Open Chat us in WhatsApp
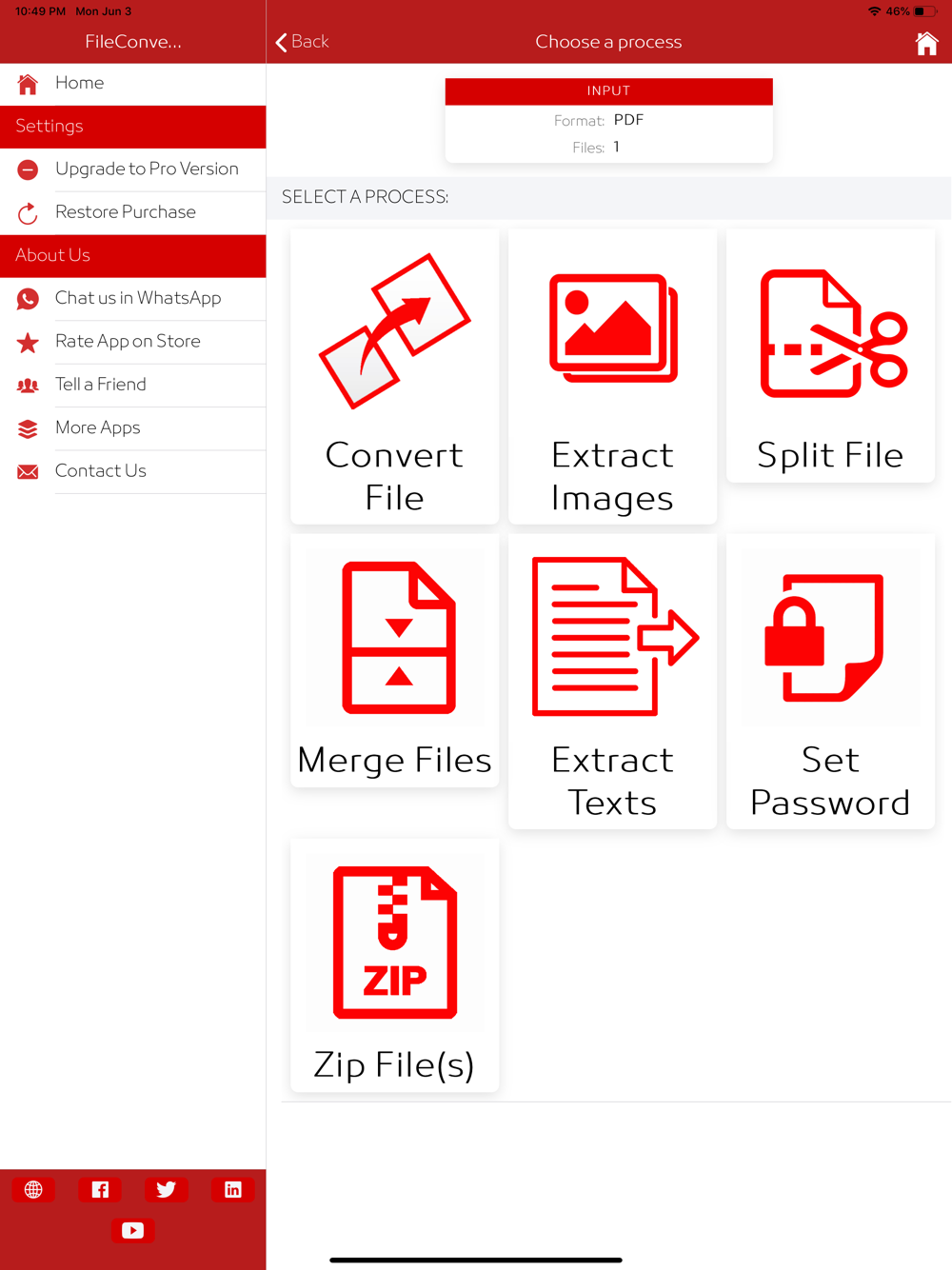Image resolution: width=952 pixels, height=1270 pixels. click(133, 299)
